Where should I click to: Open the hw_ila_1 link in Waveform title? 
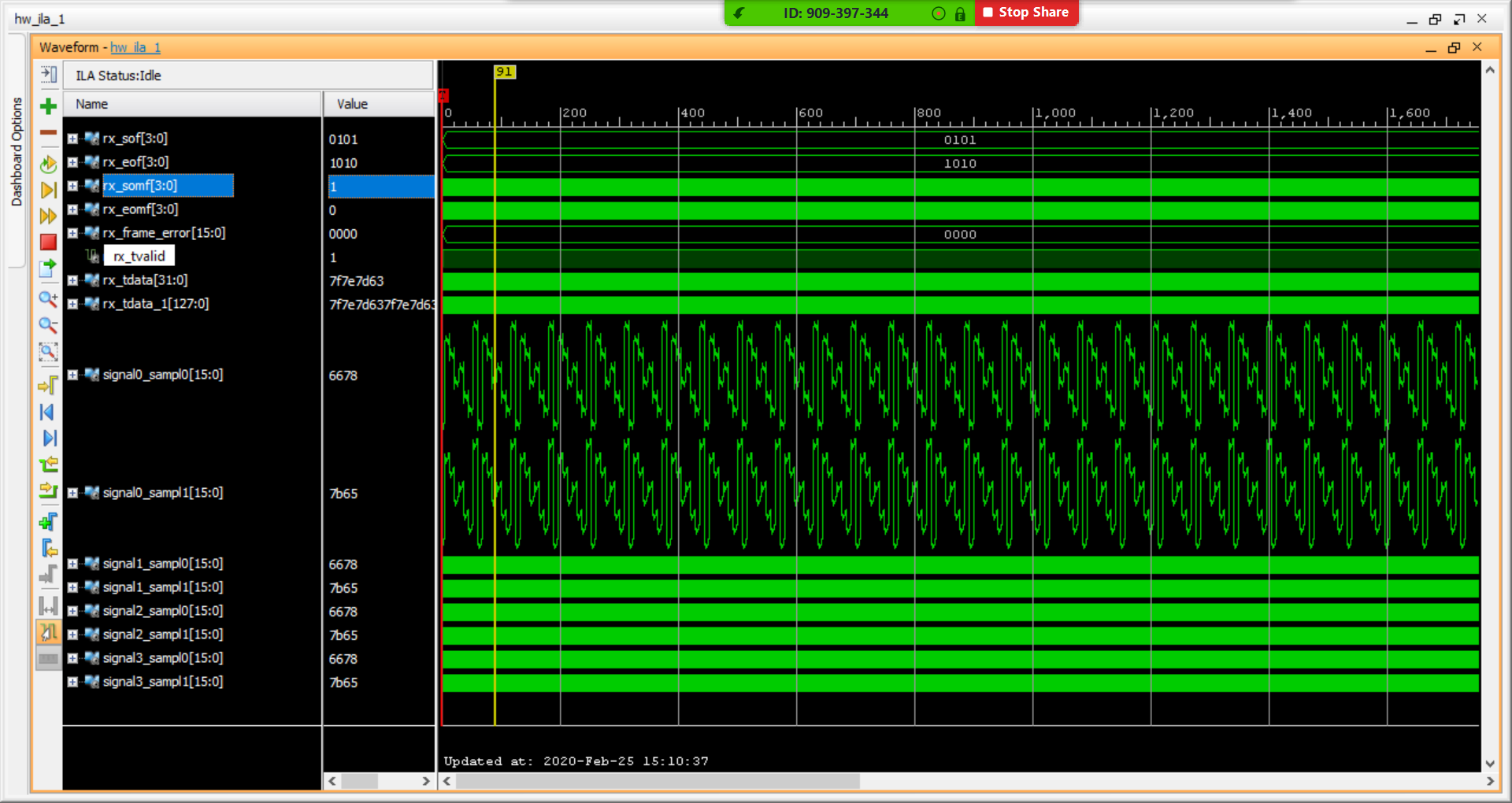[x=135, y=47]
